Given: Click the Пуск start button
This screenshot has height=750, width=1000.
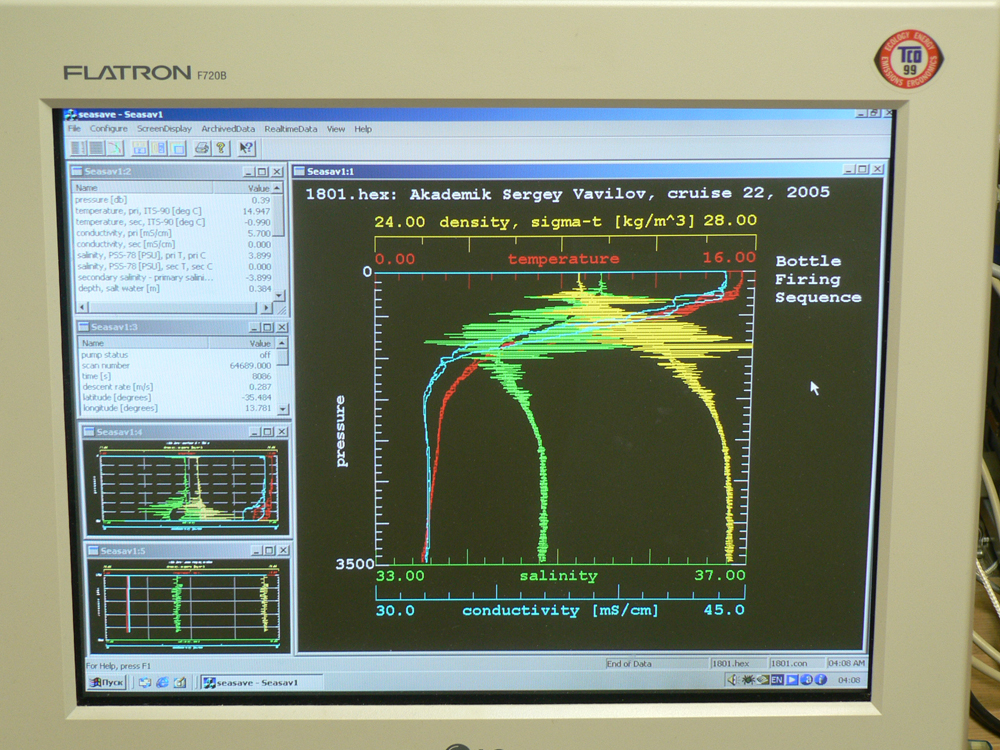Looking at the screenshot, I should 108,682.
